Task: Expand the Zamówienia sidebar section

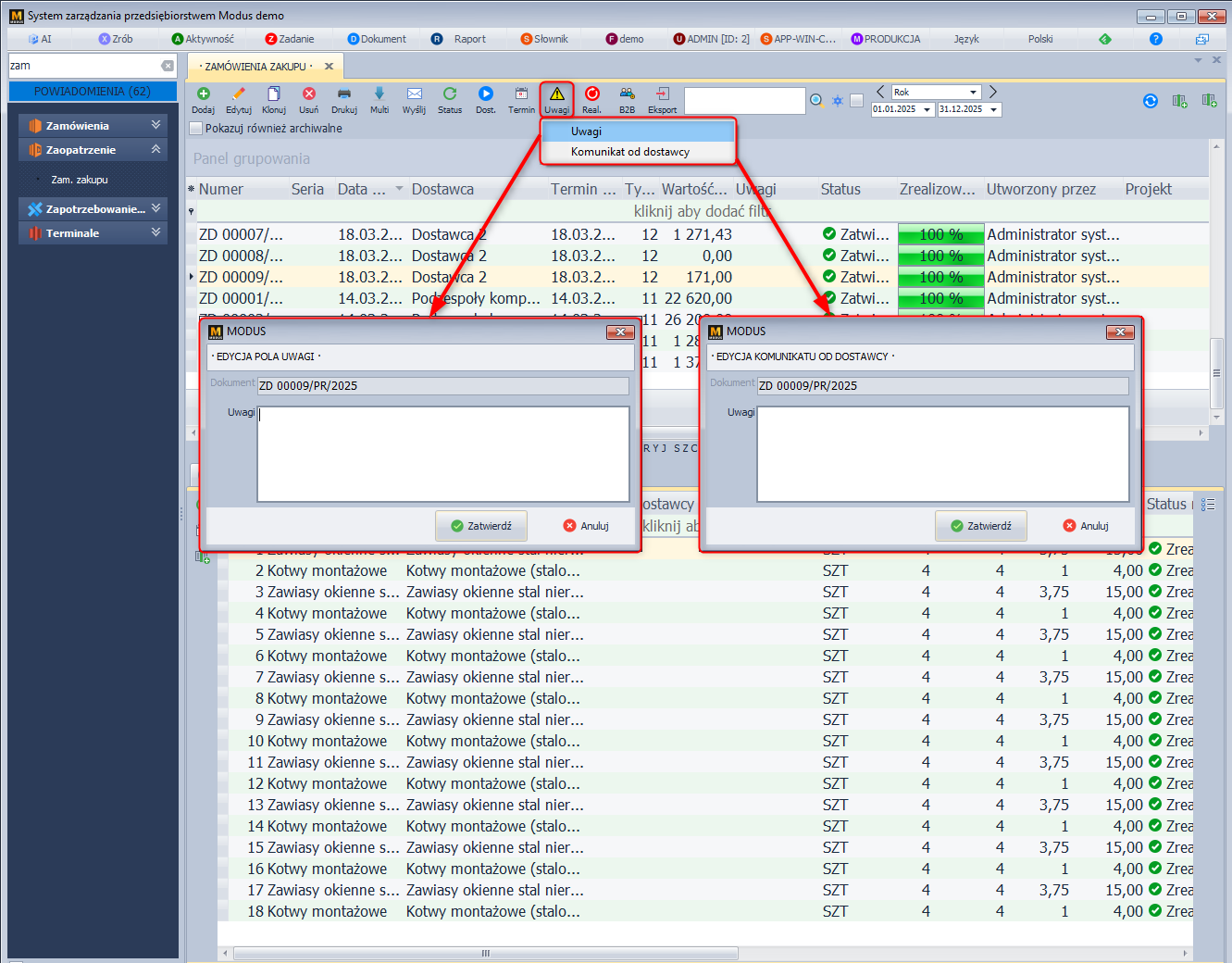Action: click(156, 125)
